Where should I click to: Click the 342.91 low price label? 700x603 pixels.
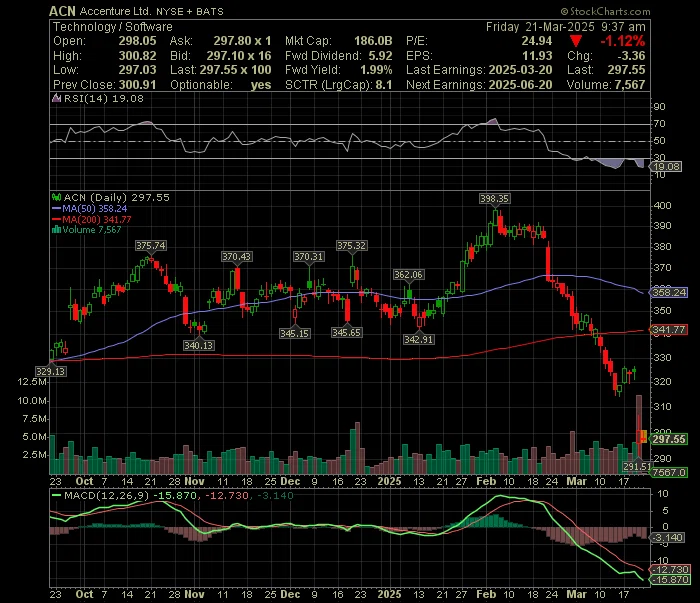point(418,340)
